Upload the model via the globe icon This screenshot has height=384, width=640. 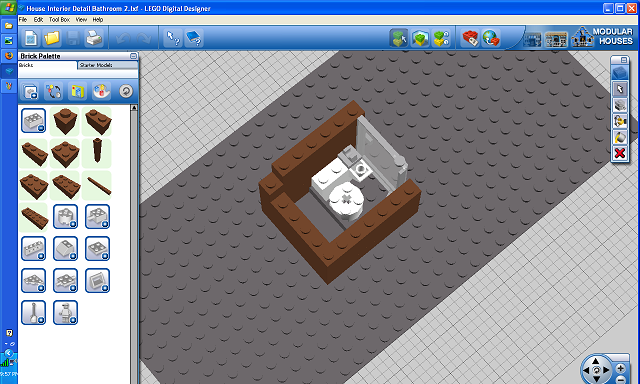coord(491,38)
